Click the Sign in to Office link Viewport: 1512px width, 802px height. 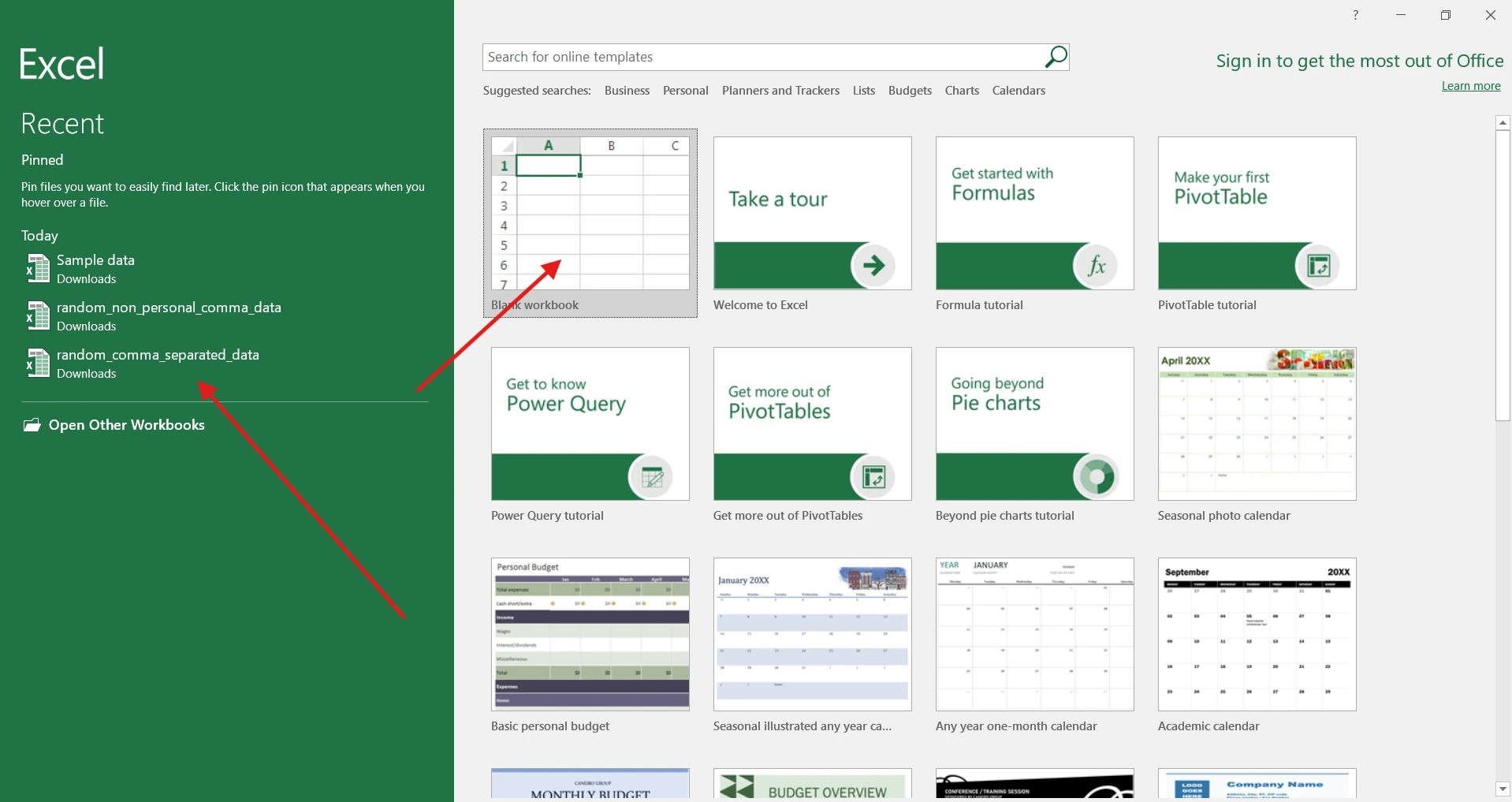1358,61
